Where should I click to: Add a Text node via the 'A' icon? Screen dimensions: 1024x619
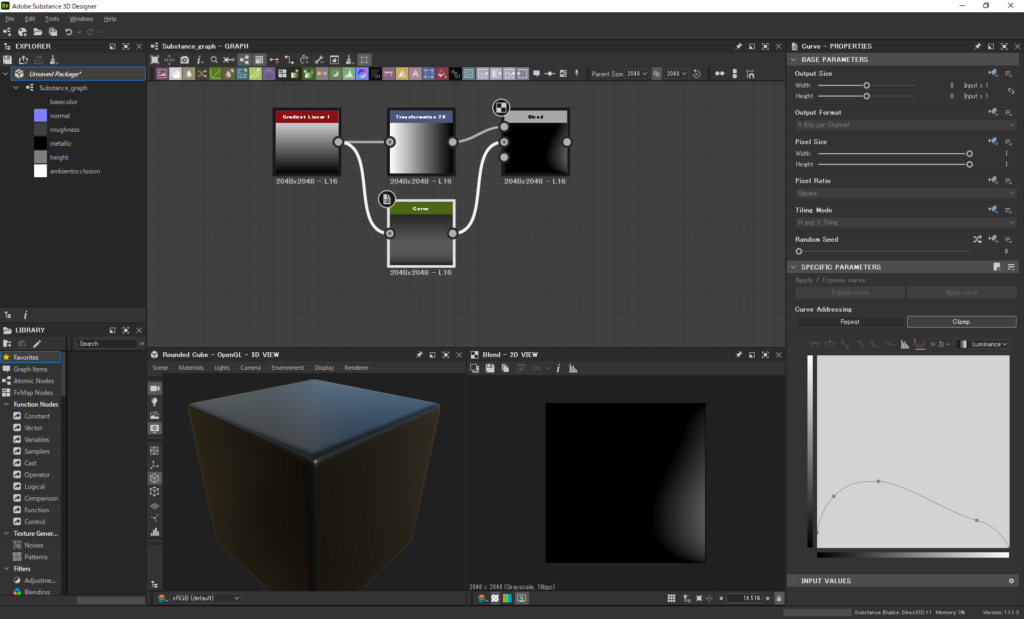pyautogui.click(x=415, y=74)
